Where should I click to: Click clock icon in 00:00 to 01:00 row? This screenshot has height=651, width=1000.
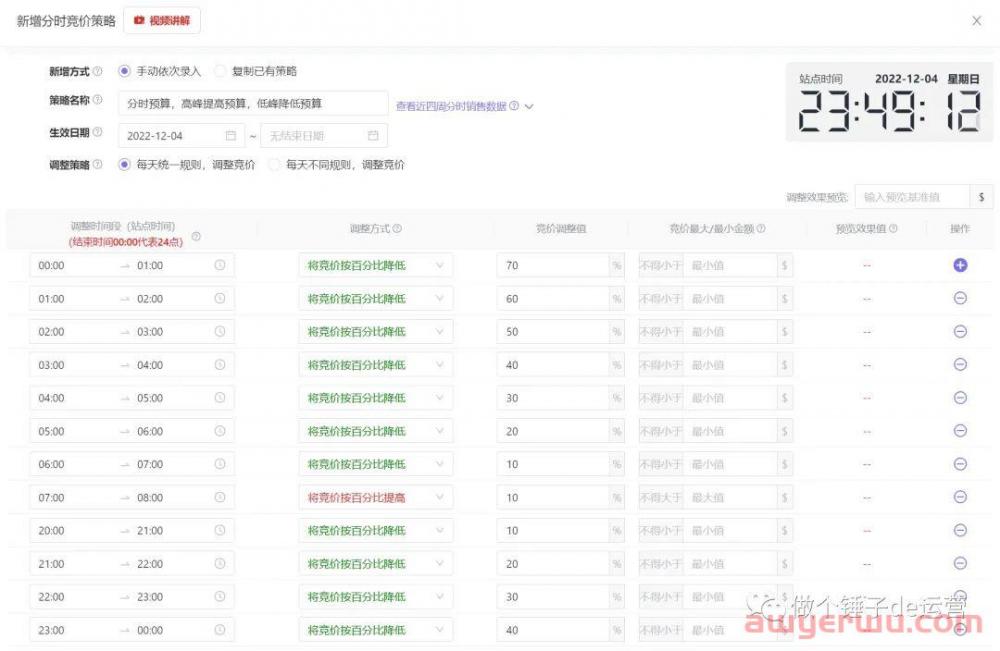coord(220,266)
